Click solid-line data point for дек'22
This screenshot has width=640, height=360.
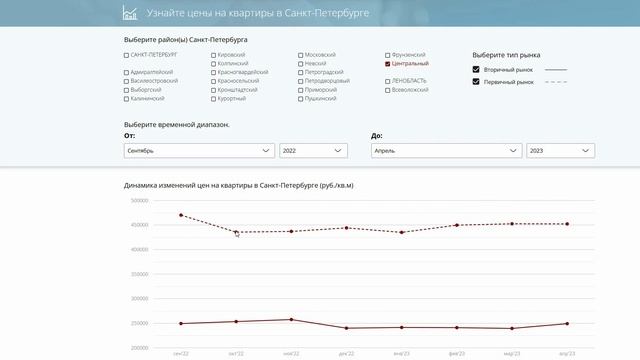tap(347, 328)
